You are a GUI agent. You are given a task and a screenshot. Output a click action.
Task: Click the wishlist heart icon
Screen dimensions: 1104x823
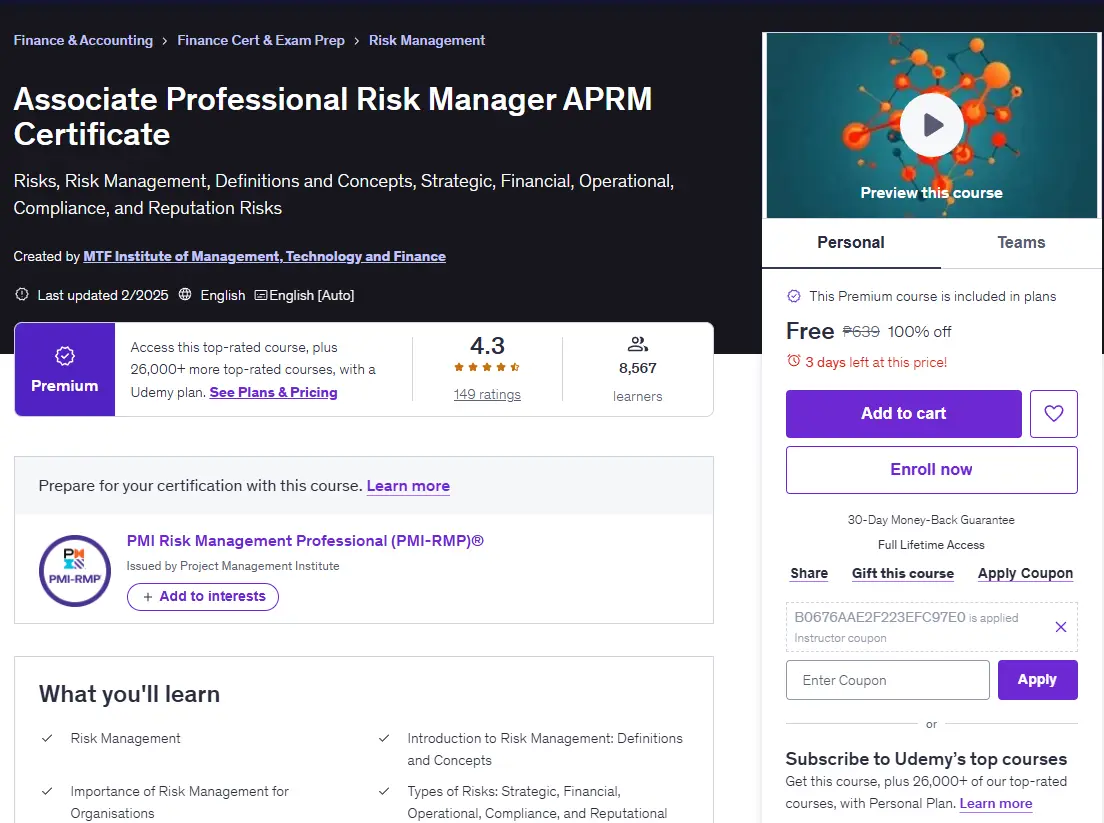[x=1053, y=414]
